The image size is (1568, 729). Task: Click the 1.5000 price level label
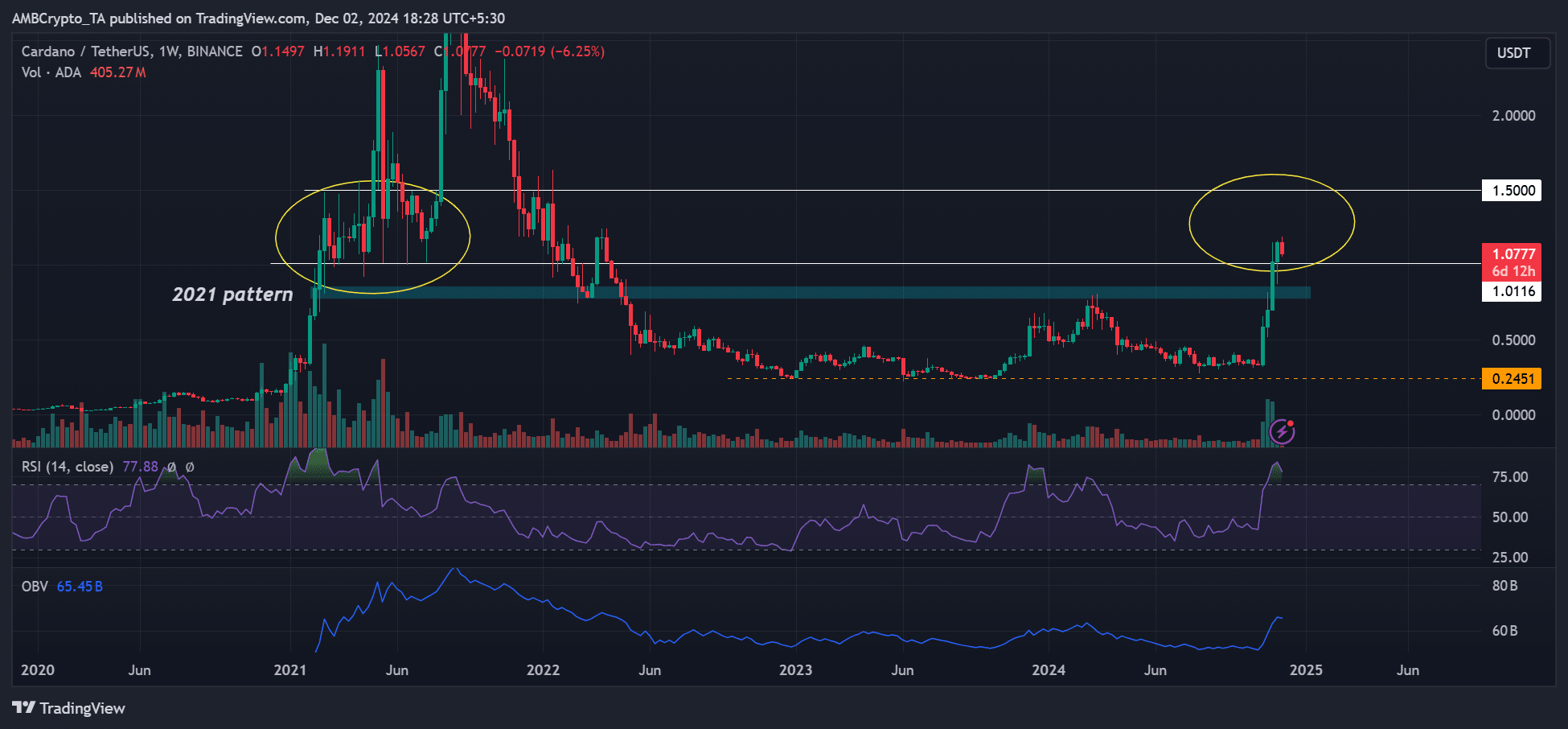[x=1513, y=191]
